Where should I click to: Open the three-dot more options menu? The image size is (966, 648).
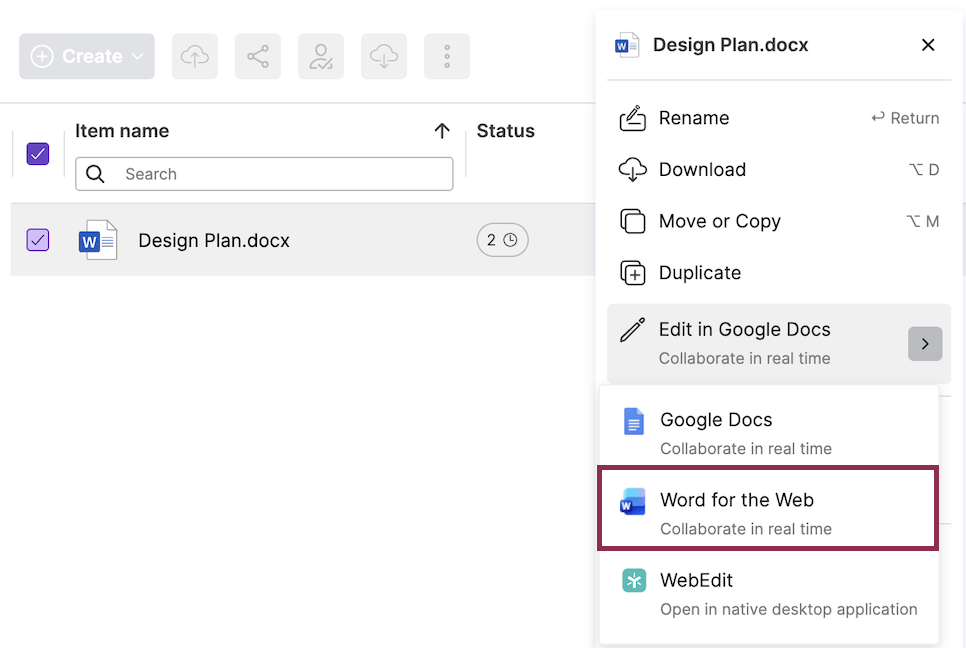point(447,56)
